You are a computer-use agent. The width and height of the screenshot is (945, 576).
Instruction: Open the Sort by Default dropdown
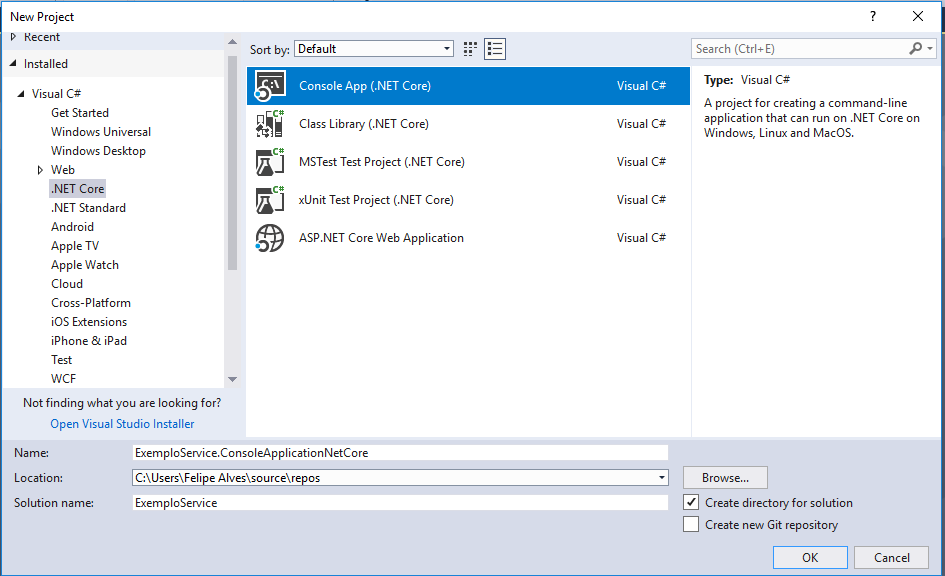374,49
